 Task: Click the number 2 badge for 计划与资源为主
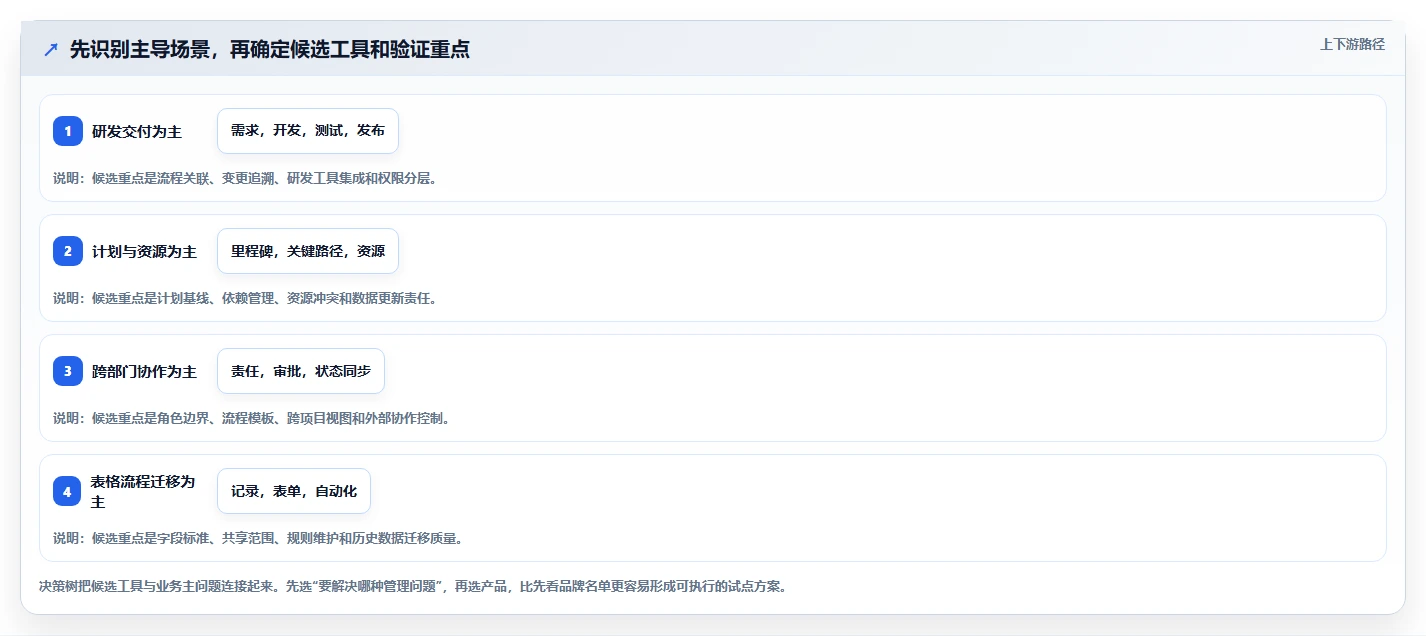click(68, 251)
